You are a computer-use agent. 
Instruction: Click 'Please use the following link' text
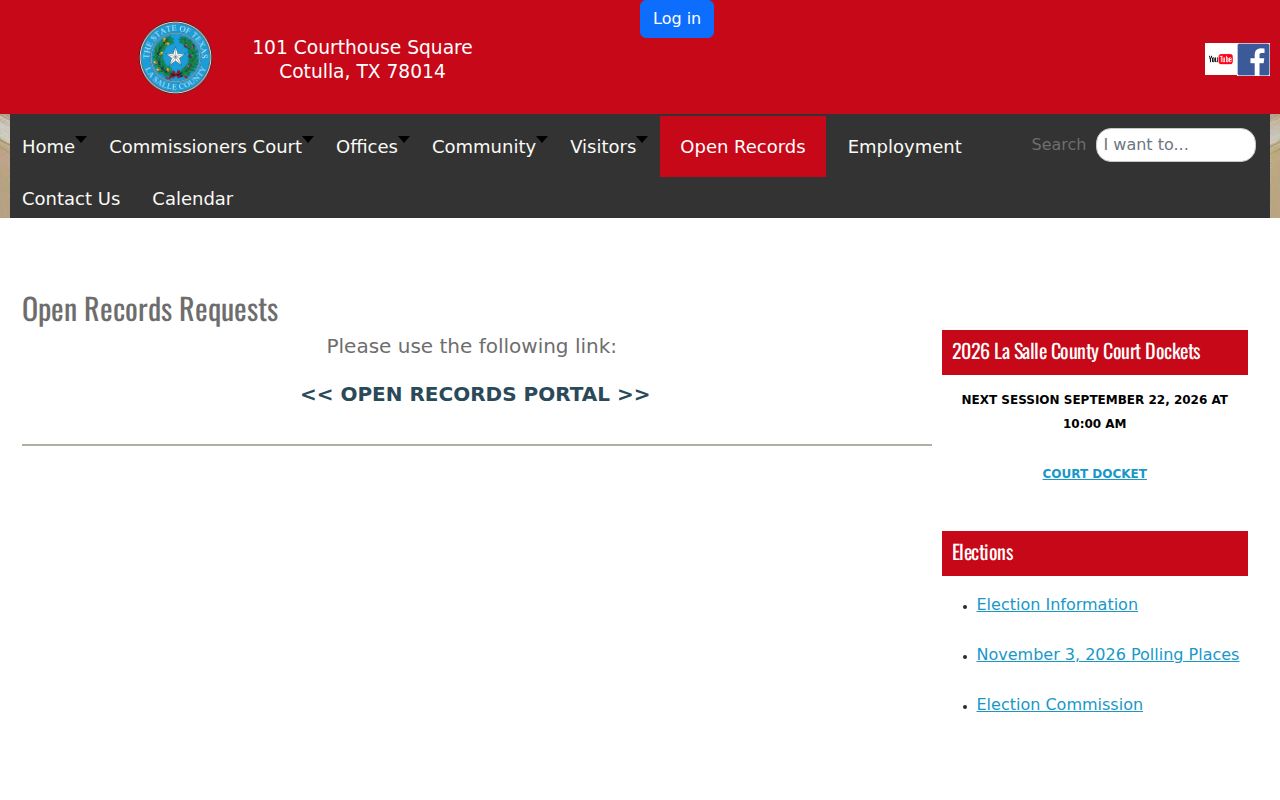click(x=472, y=346)
